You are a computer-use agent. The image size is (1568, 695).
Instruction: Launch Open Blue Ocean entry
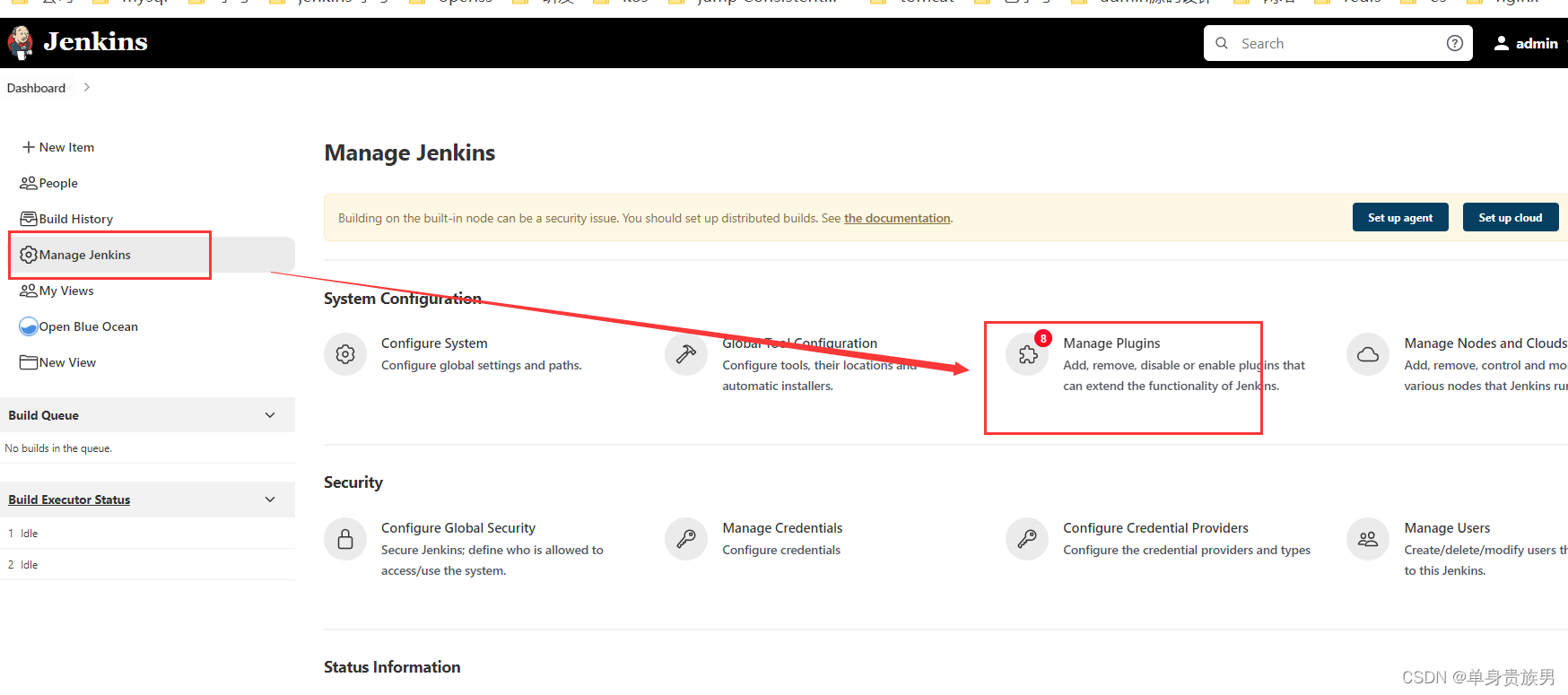(x=89, y=326)
